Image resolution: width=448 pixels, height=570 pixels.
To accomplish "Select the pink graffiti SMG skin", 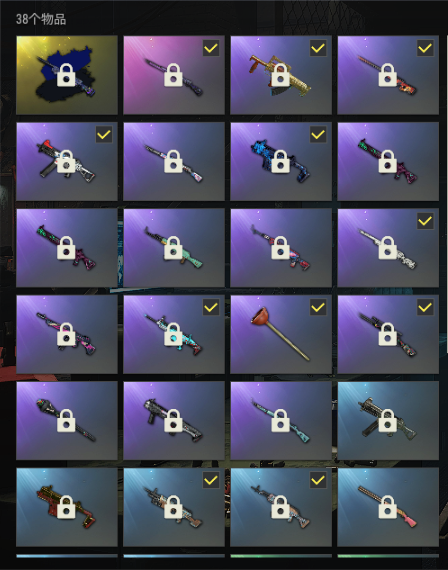I will coord(67,334).
